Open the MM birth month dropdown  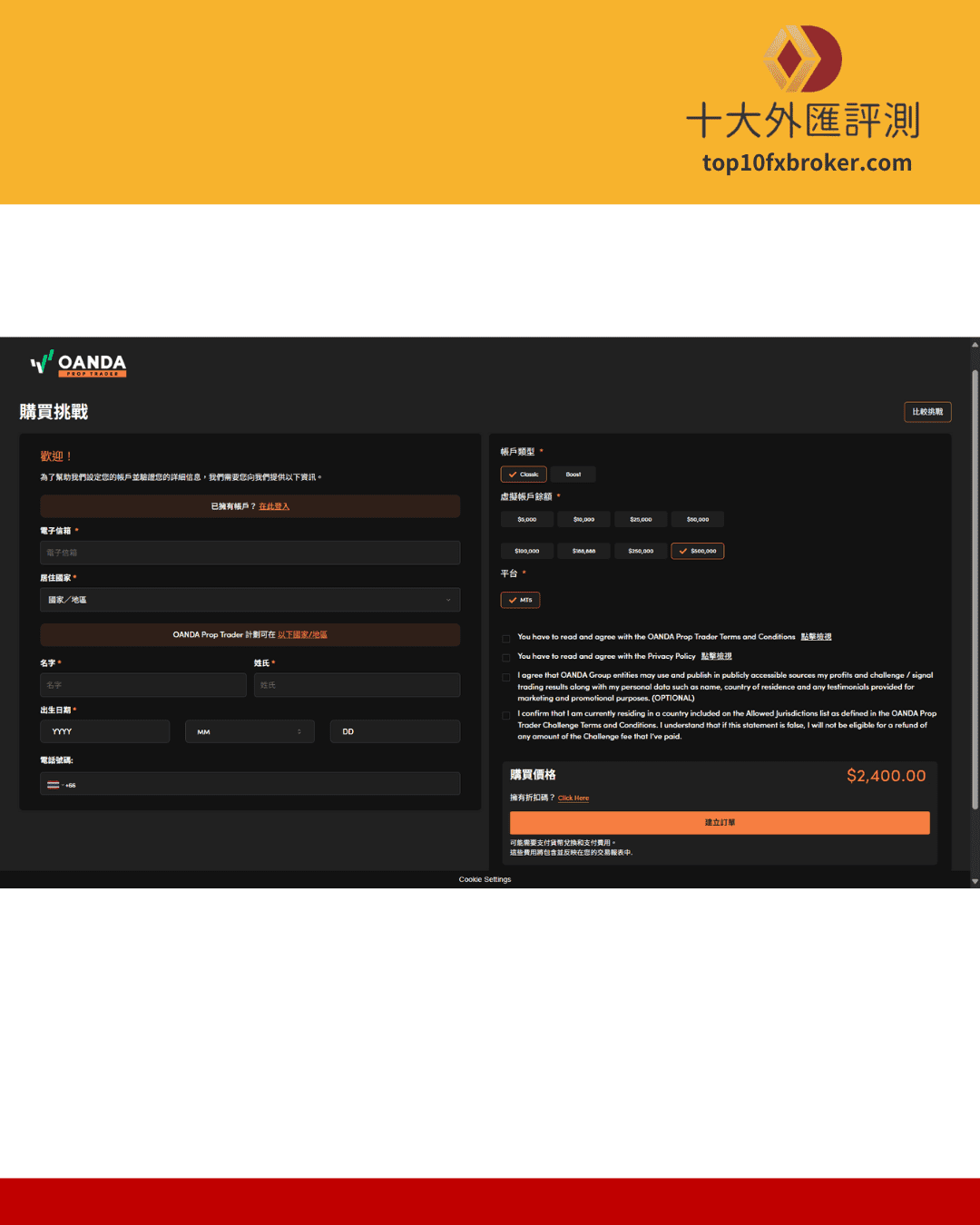[250, 731]
